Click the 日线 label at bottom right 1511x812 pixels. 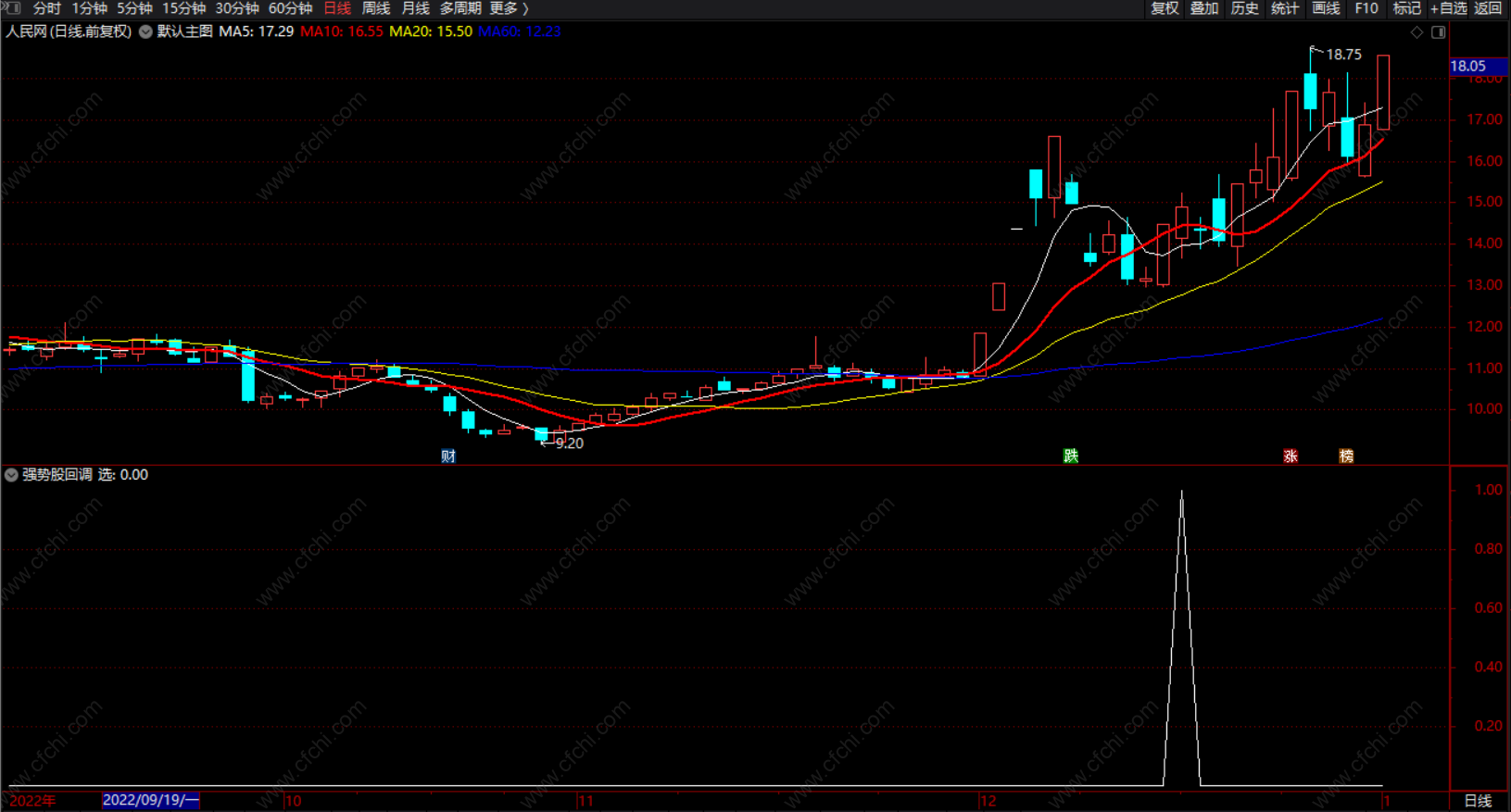tap(1478, 801)
